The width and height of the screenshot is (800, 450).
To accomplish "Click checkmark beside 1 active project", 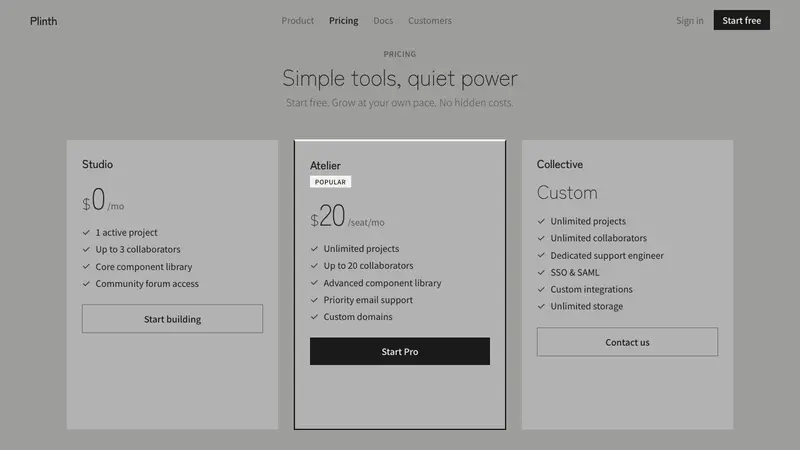I will 86,232.
